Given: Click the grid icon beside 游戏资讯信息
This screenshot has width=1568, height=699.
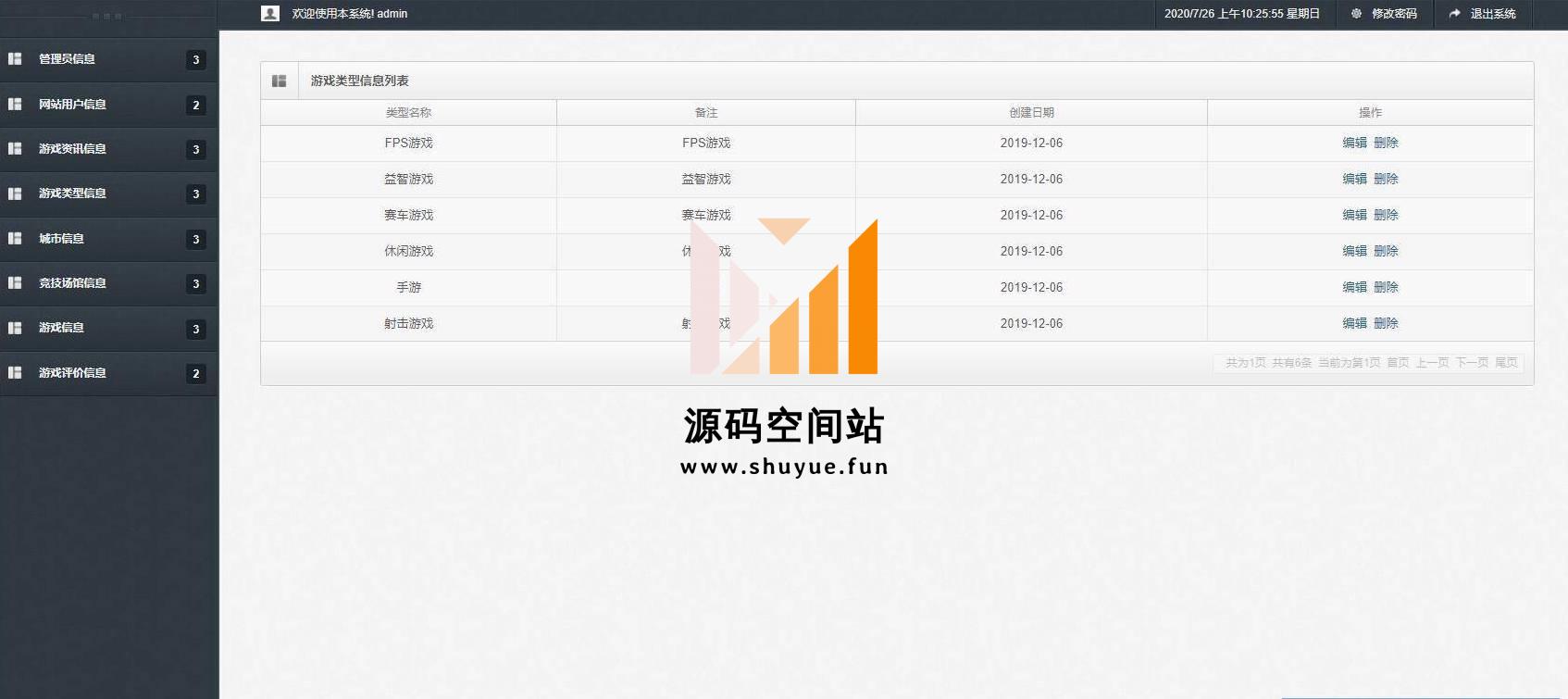Looking at the screenshot, I should point(15,149).
